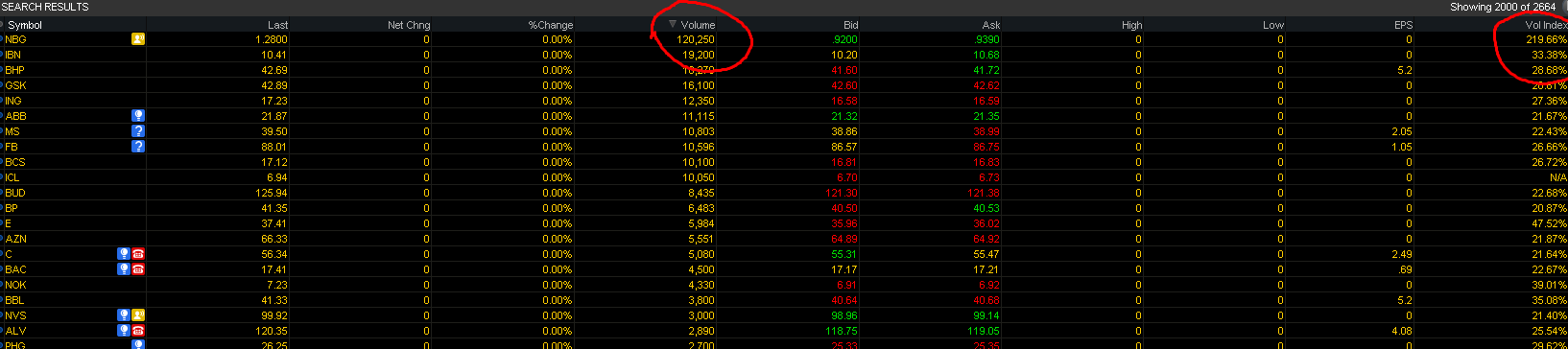Select the BUD symbol
Image resolution: width=1568 pixels, height=349 pixels.
pos(15,193)
